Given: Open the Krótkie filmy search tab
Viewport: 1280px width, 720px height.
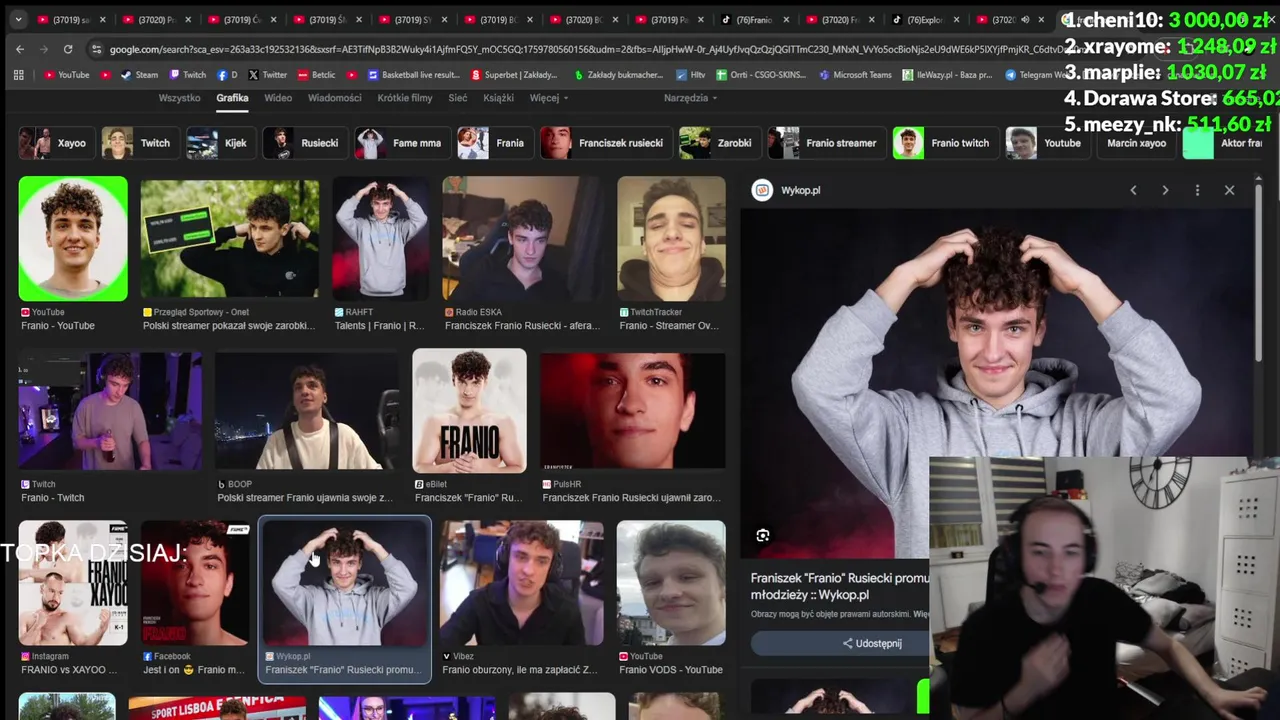Looking at the screenshot, I should click(x=405, y=98).
